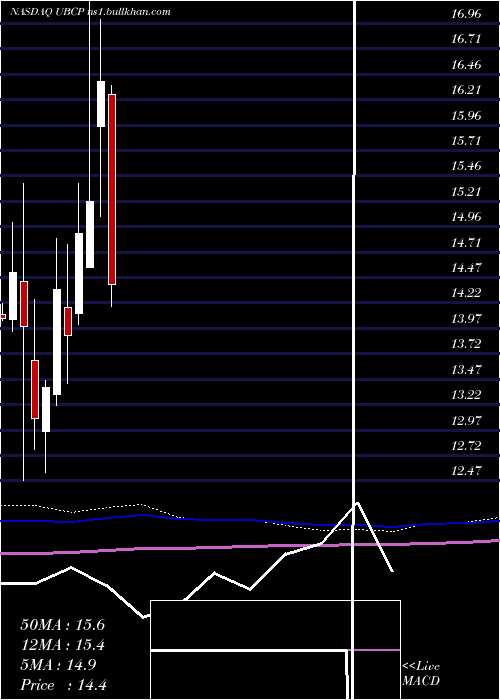Click the 15.46 price label

466,166
